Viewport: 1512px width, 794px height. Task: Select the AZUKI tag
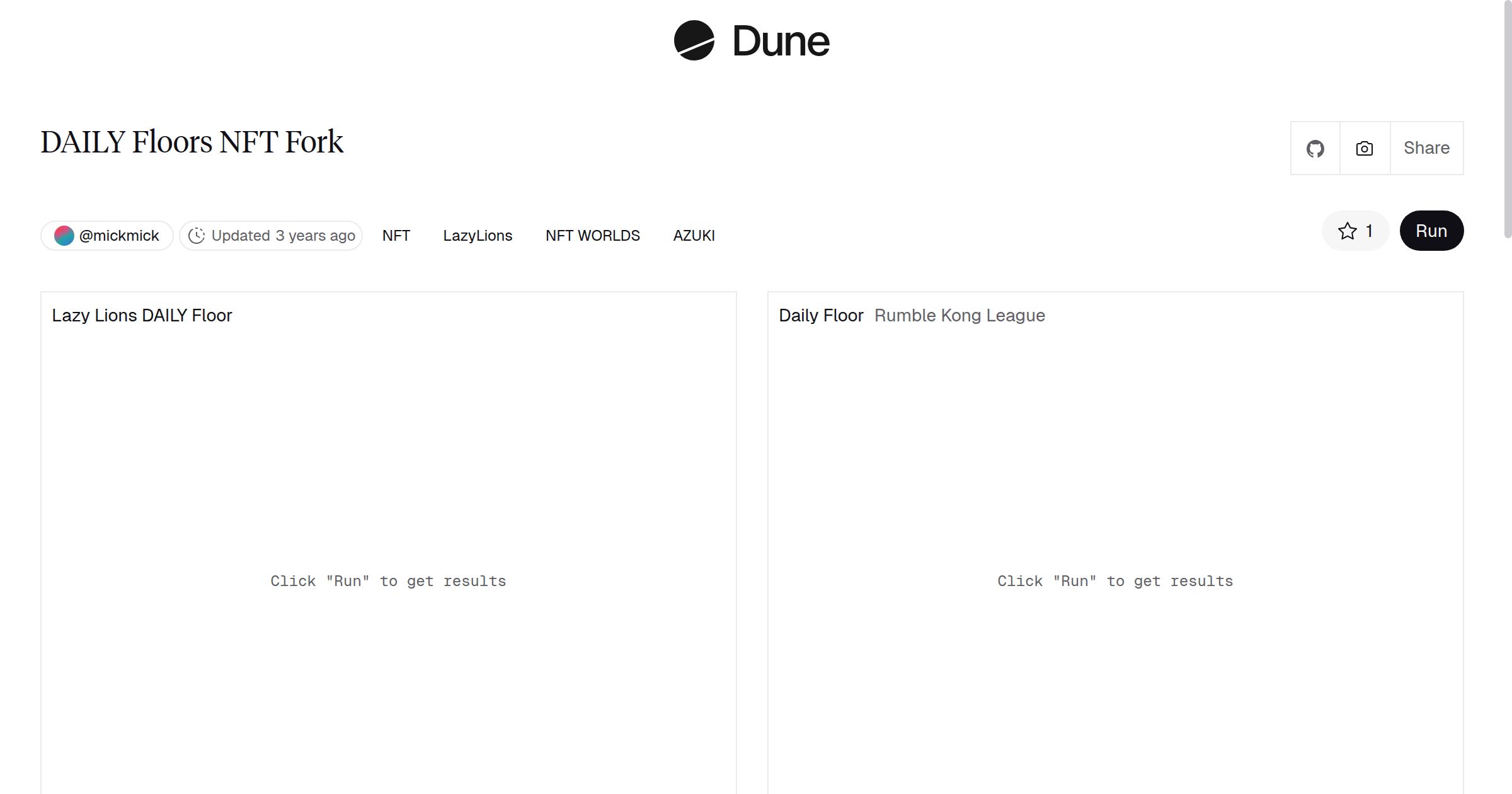(x=694, y=236)
